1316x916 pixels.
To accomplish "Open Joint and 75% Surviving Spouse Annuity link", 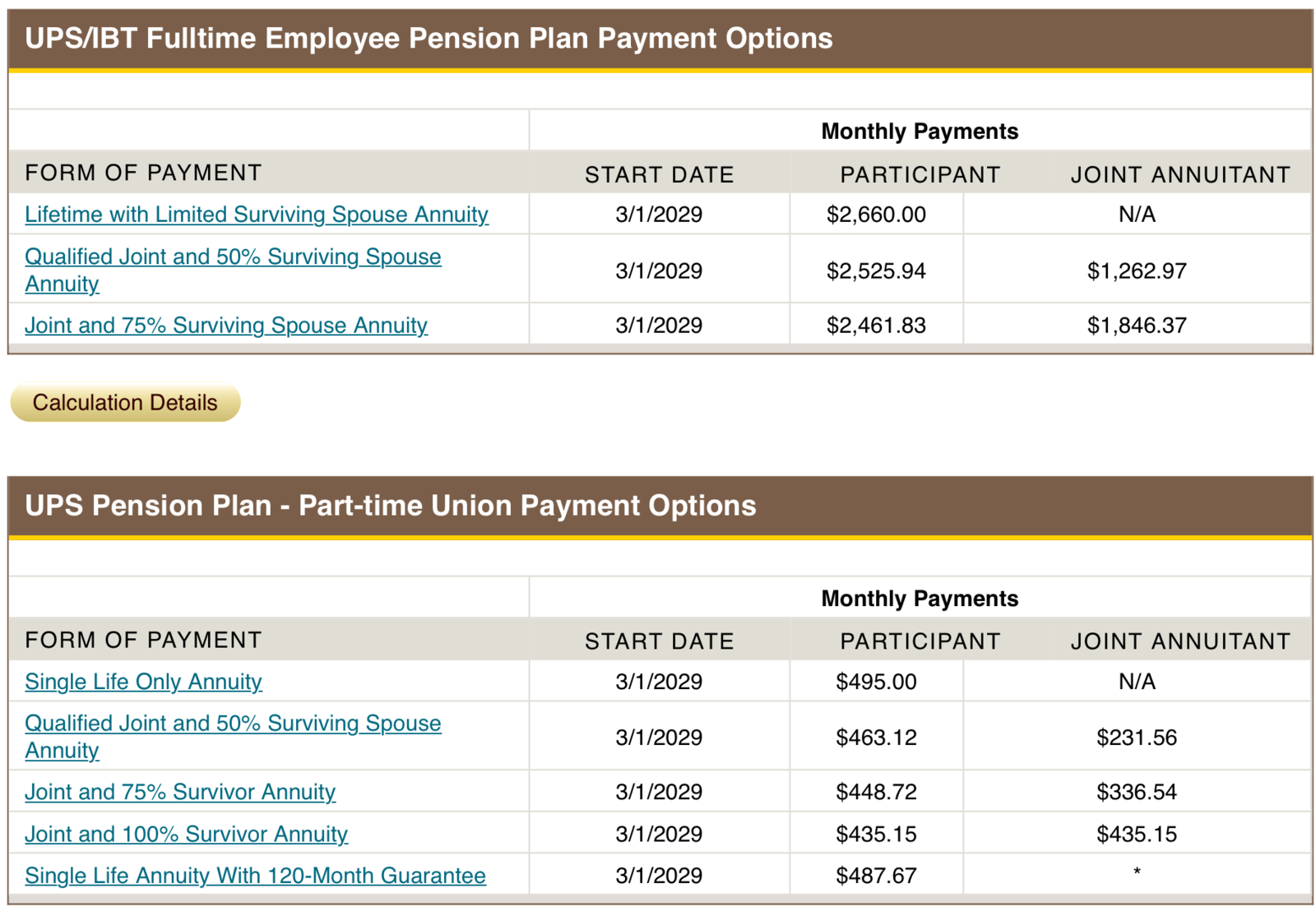I will pyautogui.click(x=226, y=326).
